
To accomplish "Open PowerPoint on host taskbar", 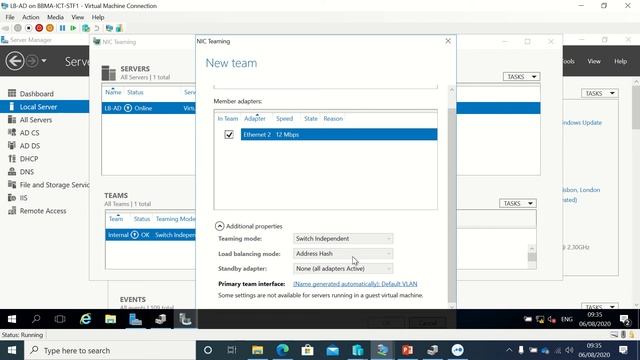I will click(x=407, y=350).
